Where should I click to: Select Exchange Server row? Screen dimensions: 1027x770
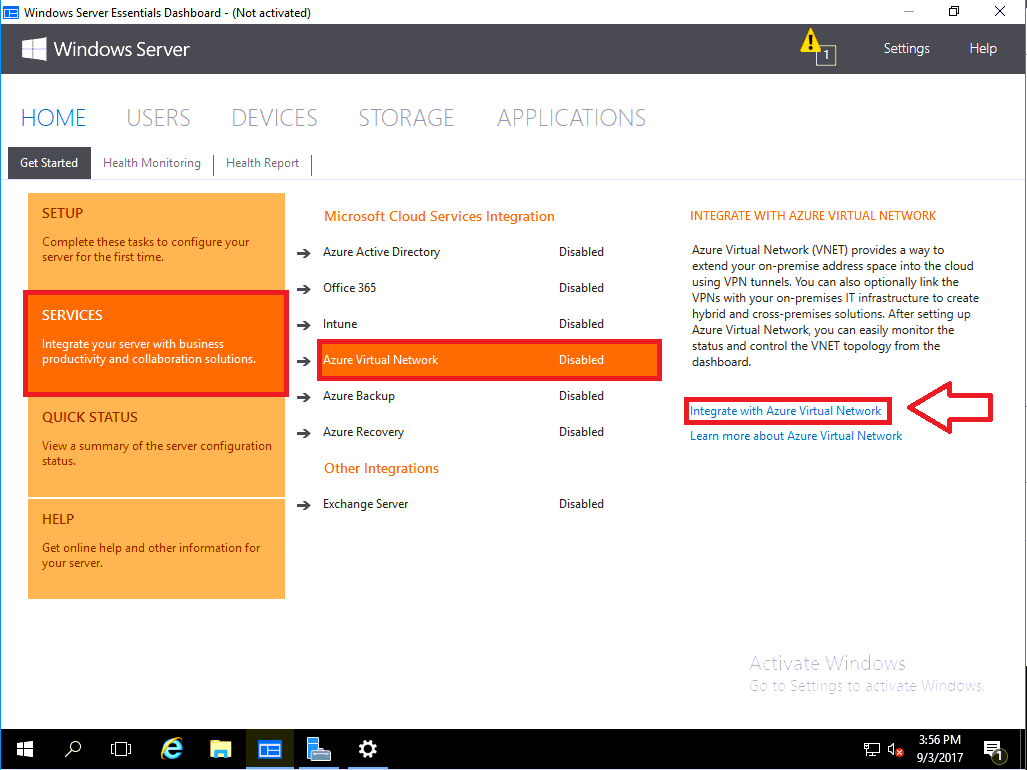pyautogui.click(x=489, y=504)
